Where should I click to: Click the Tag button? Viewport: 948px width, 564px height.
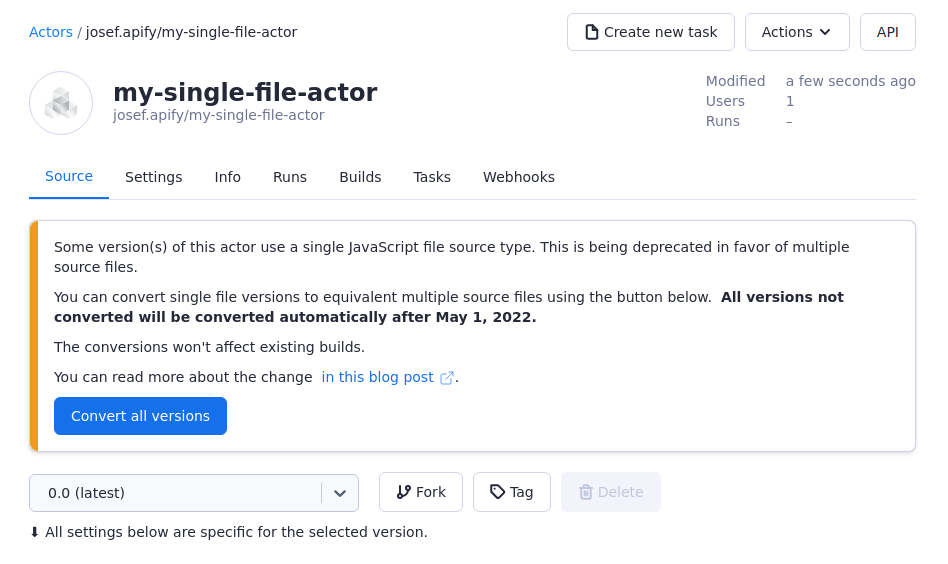[511, 492]
